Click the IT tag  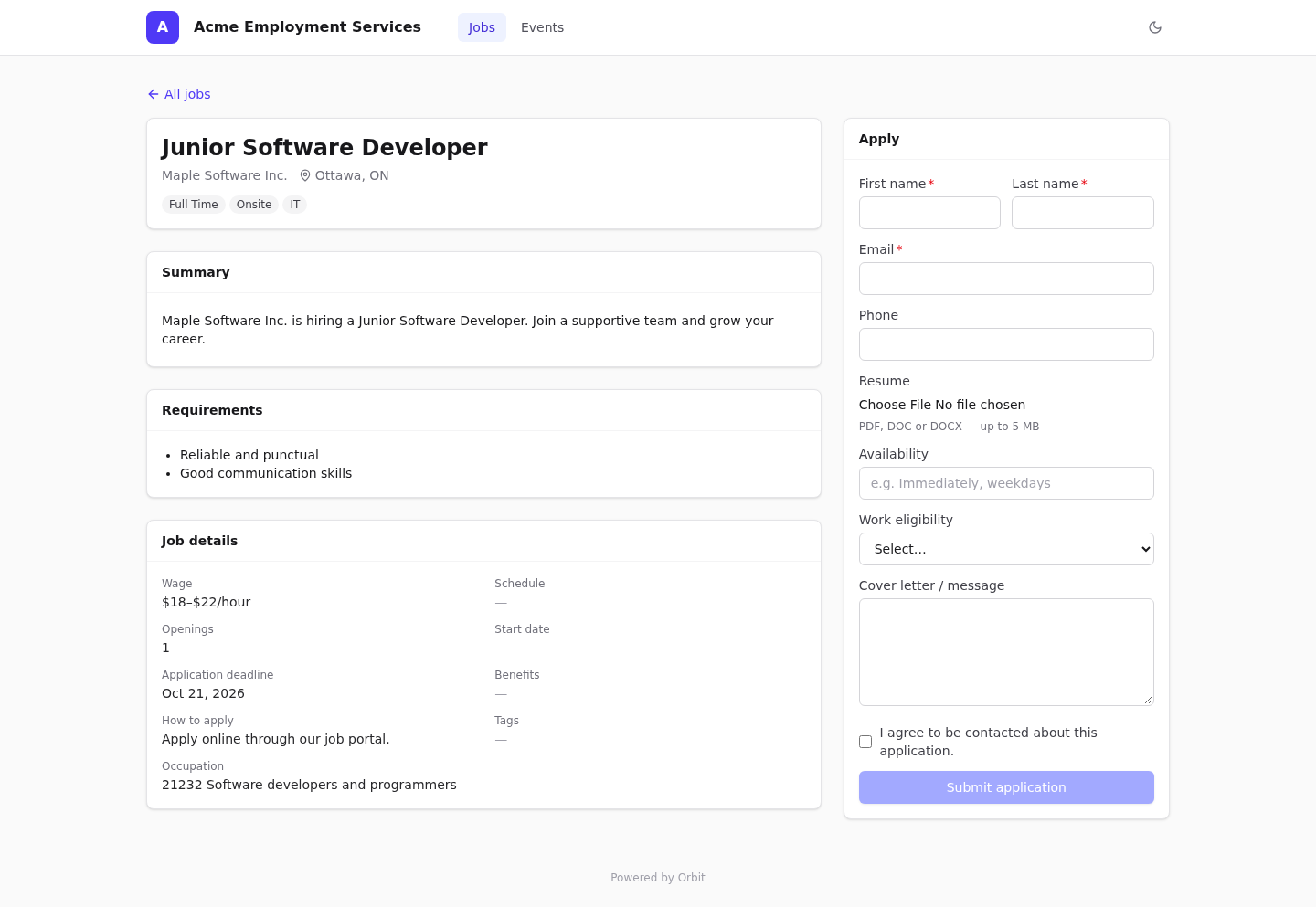295,205
